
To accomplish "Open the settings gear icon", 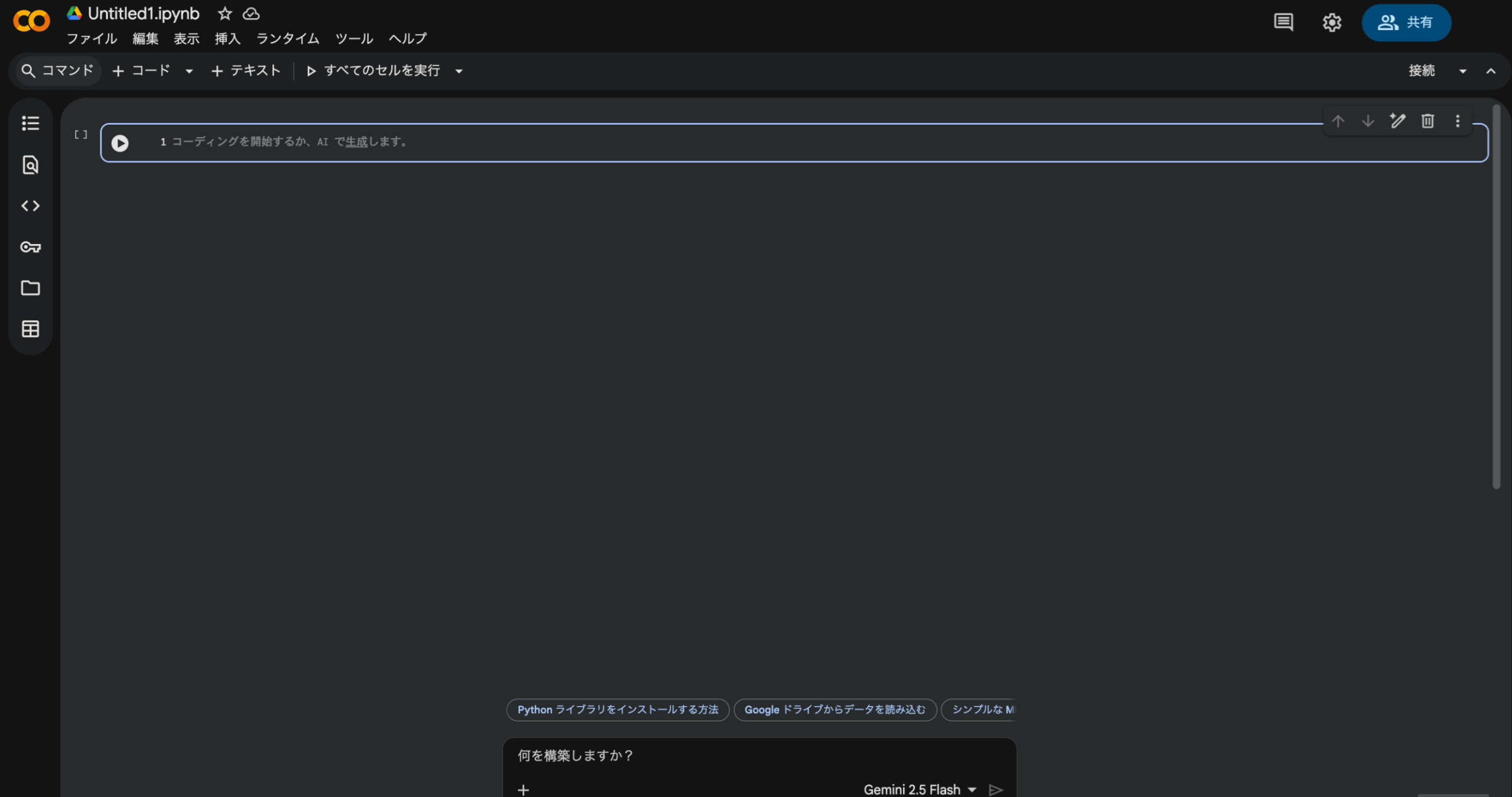I will [1331, 22].
